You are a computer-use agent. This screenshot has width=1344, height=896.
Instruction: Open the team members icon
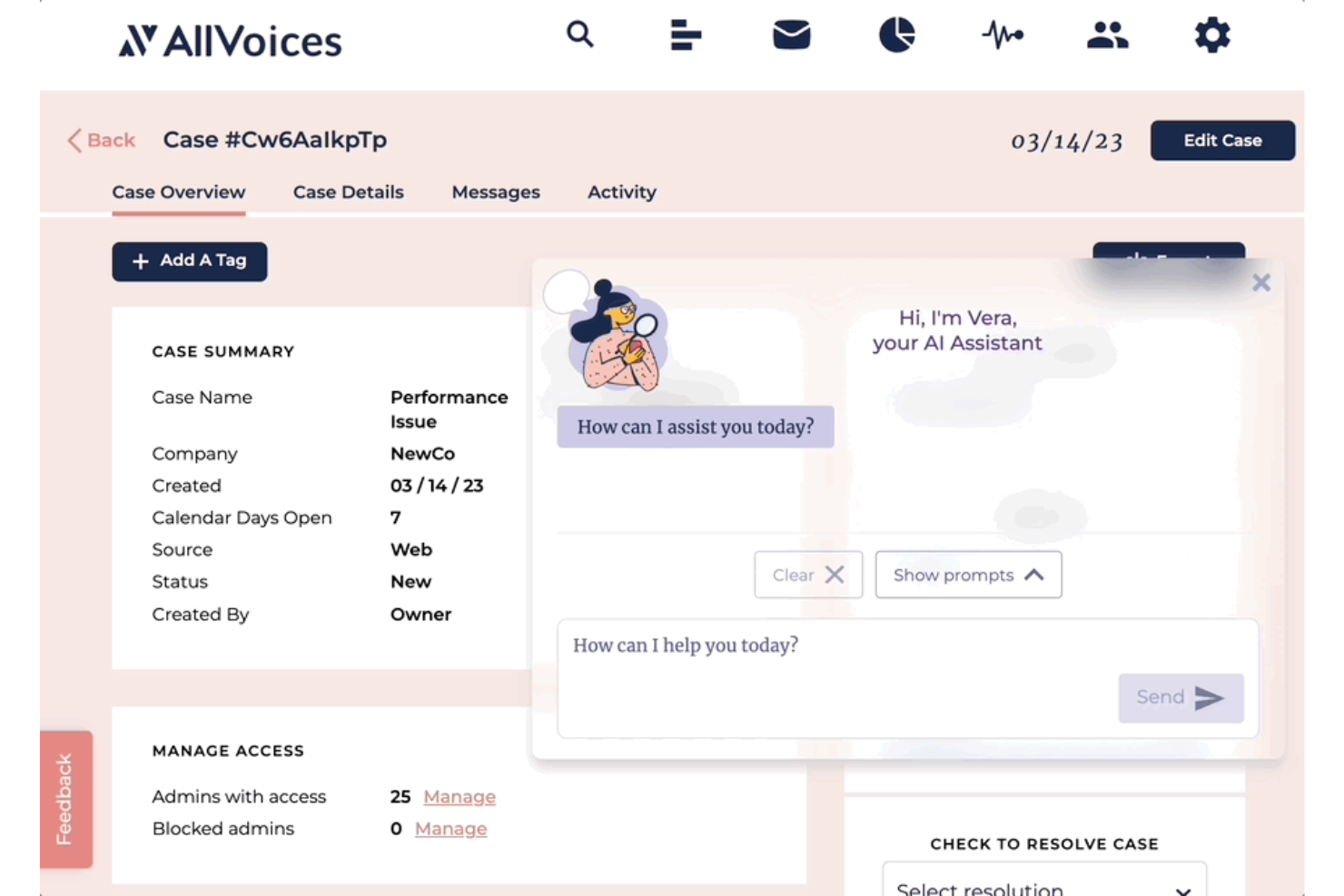[x=1107, y=35]
